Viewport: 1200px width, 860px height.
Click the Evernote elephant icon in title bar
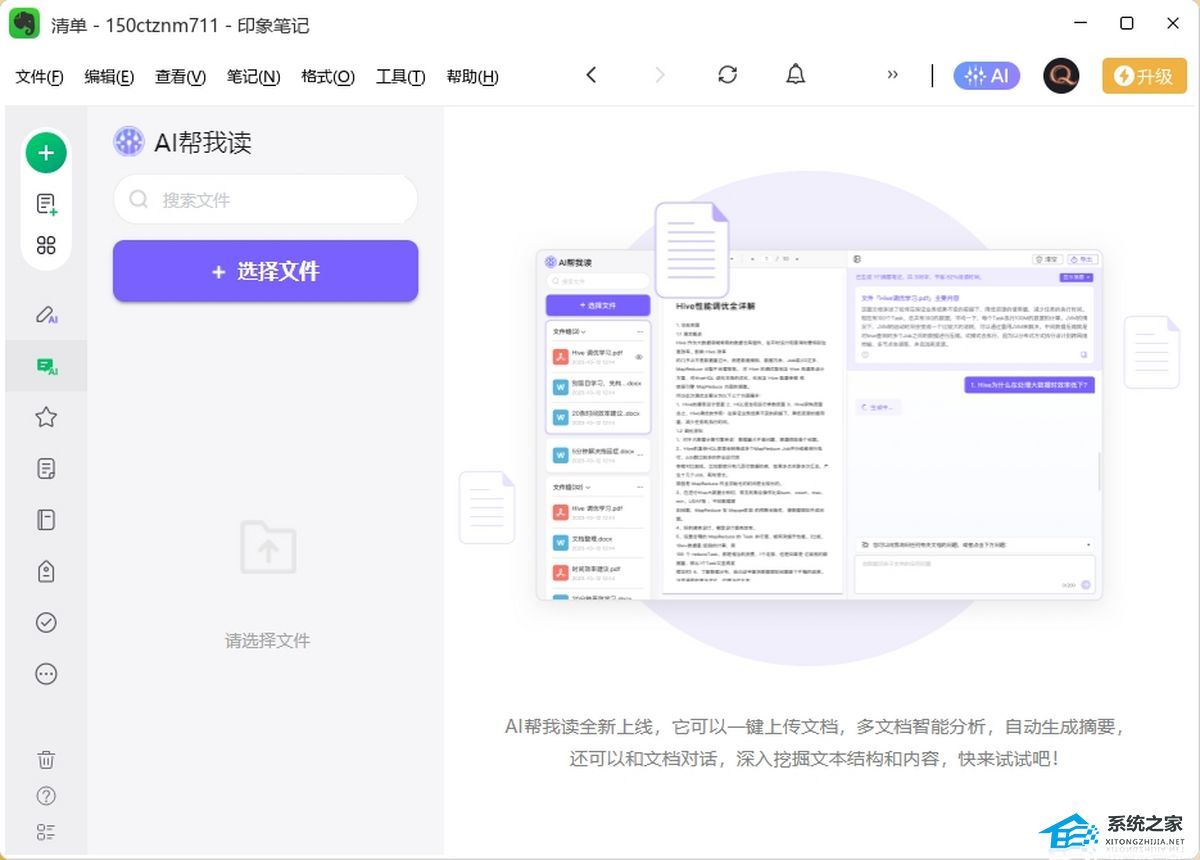tap(24, 24)
